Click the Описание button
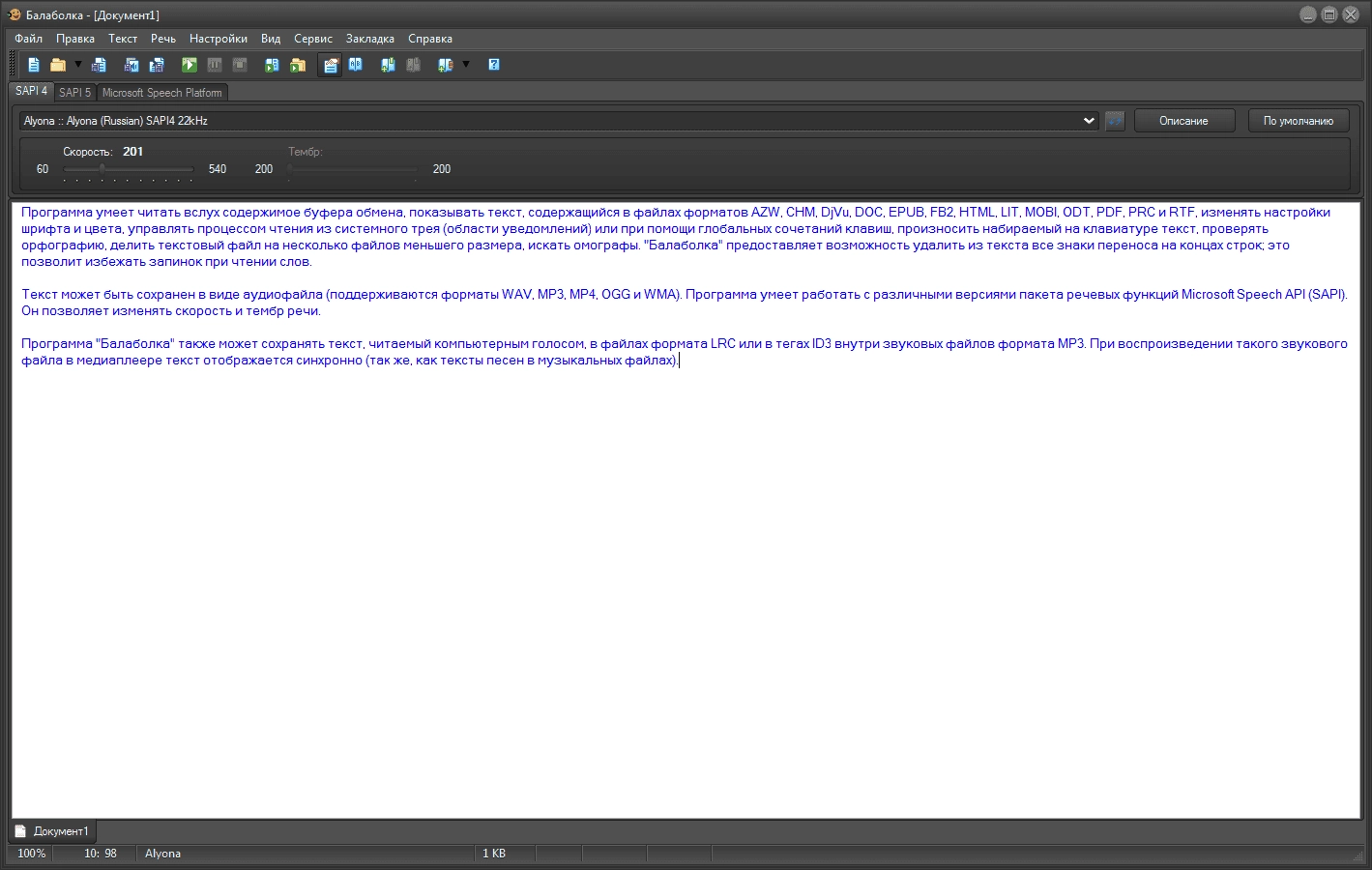Screen dimensions: 1372x870 tap(1183, 121)
